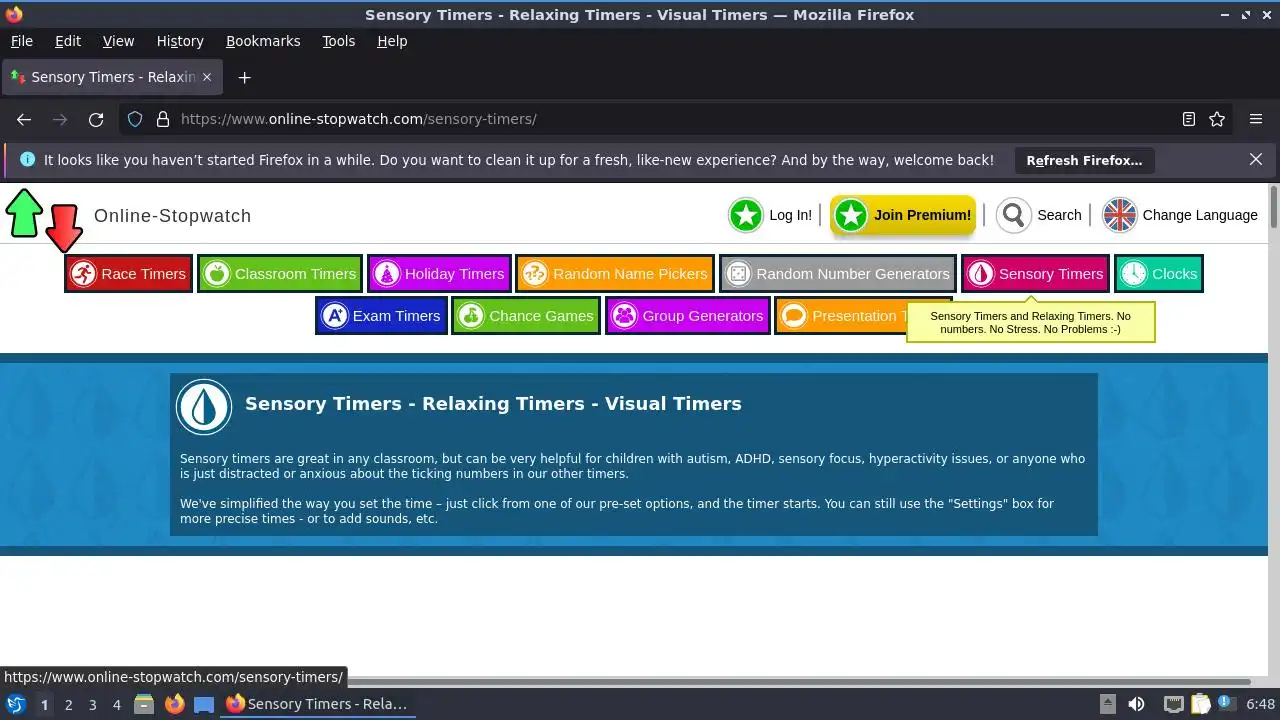Screen dimensions: 1280x720
Task: Click the blue show-desktop taskbar icon
Action: [204, 704]
